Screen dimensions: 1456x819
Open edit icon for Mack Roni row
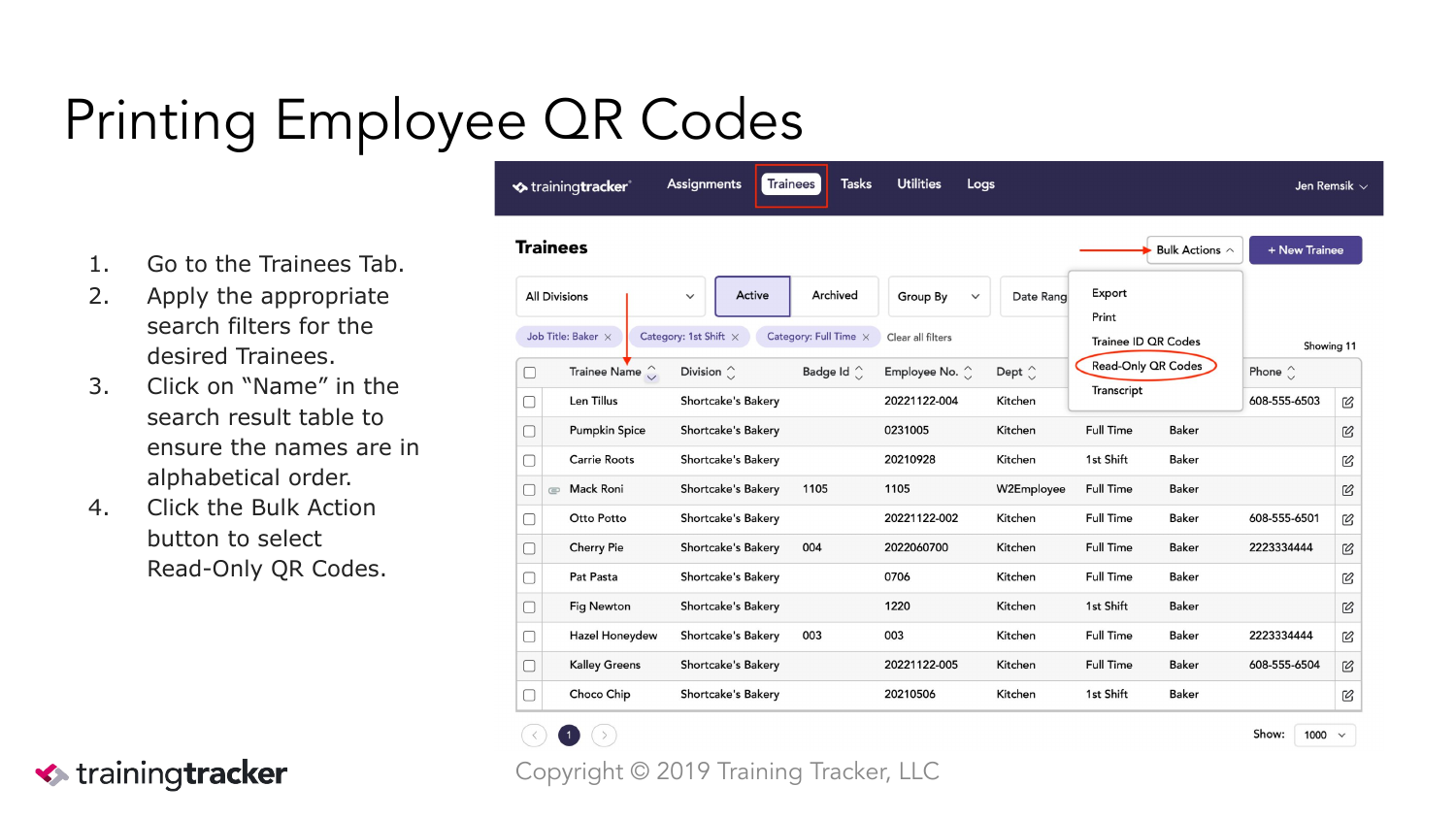(x=1348, y=490)
